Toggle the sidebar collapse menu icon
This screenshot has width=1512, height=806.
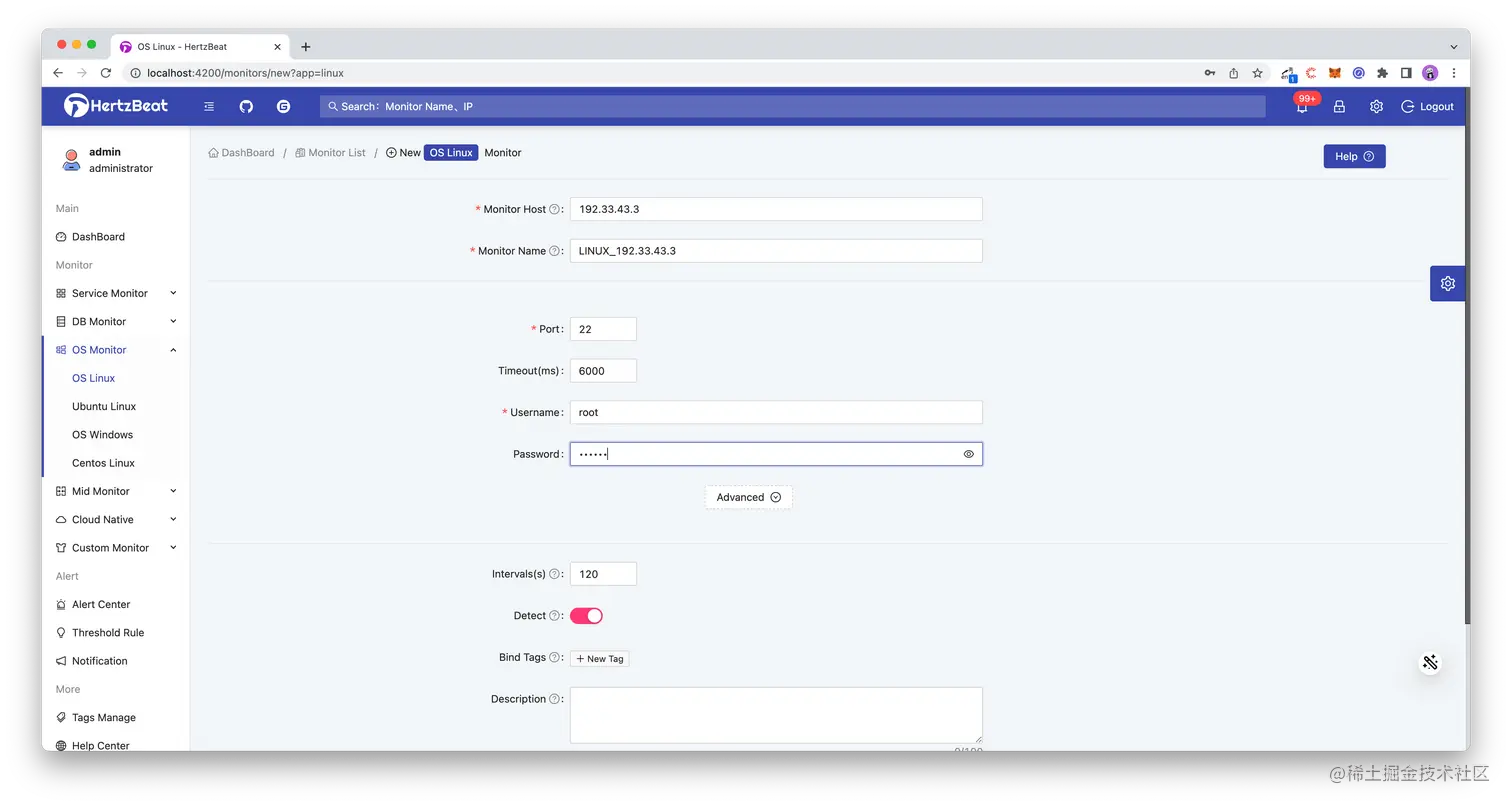pyautogui.click(x=209, y=106)
